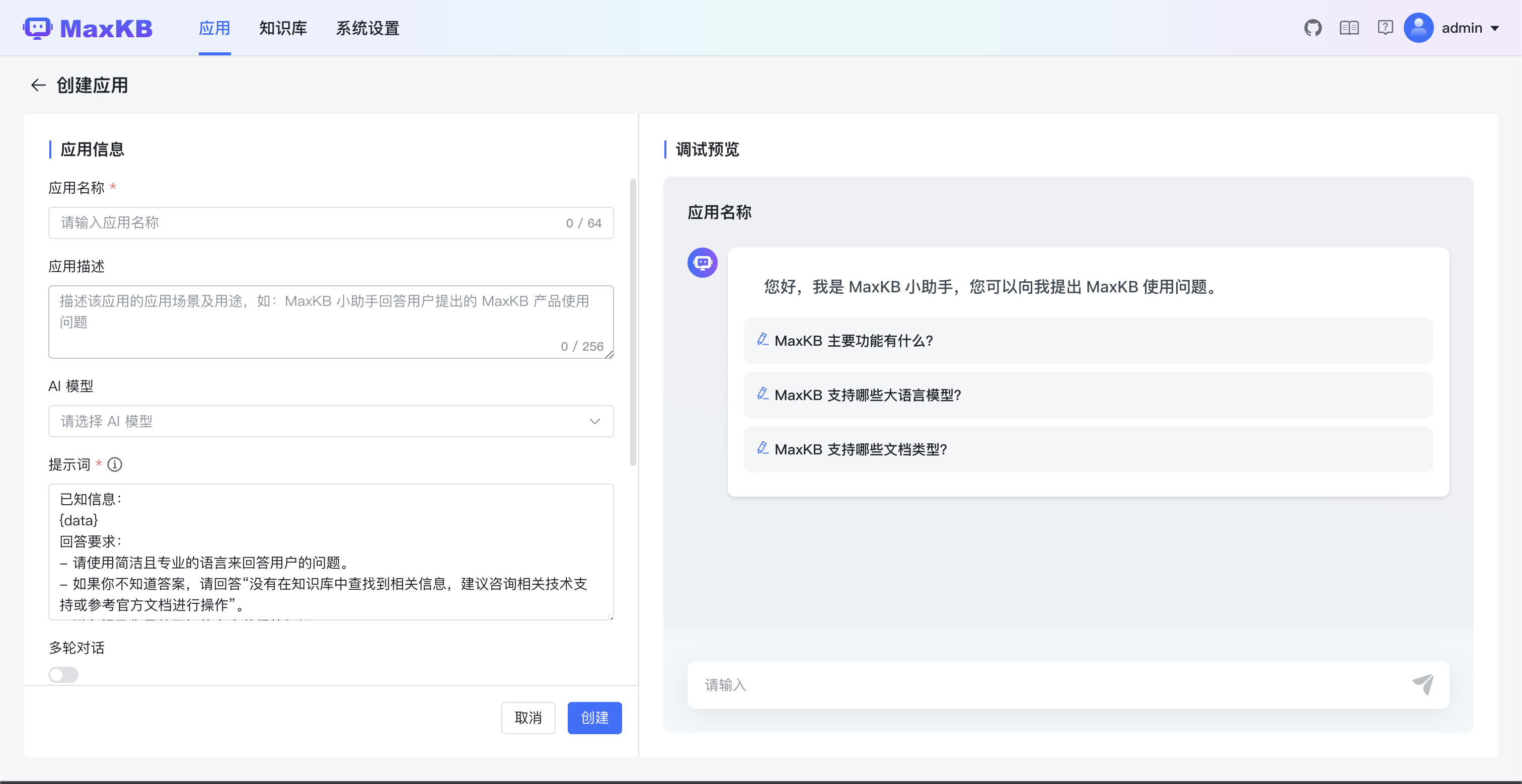Image resolution: width=1522 pixels, height=784 pixels.
Task: Expand the admin account dropdown arrow
Action: 1495,28
